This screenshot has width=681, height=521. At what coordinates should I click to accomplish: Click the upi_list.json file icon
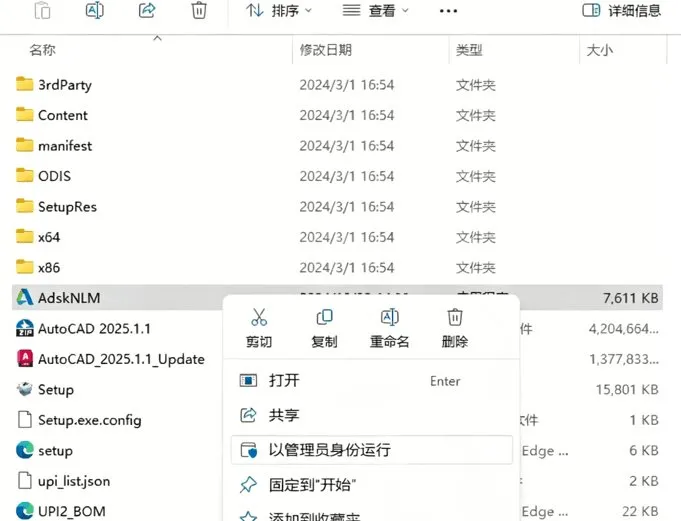pyautogui.click(x=25, y=481)
